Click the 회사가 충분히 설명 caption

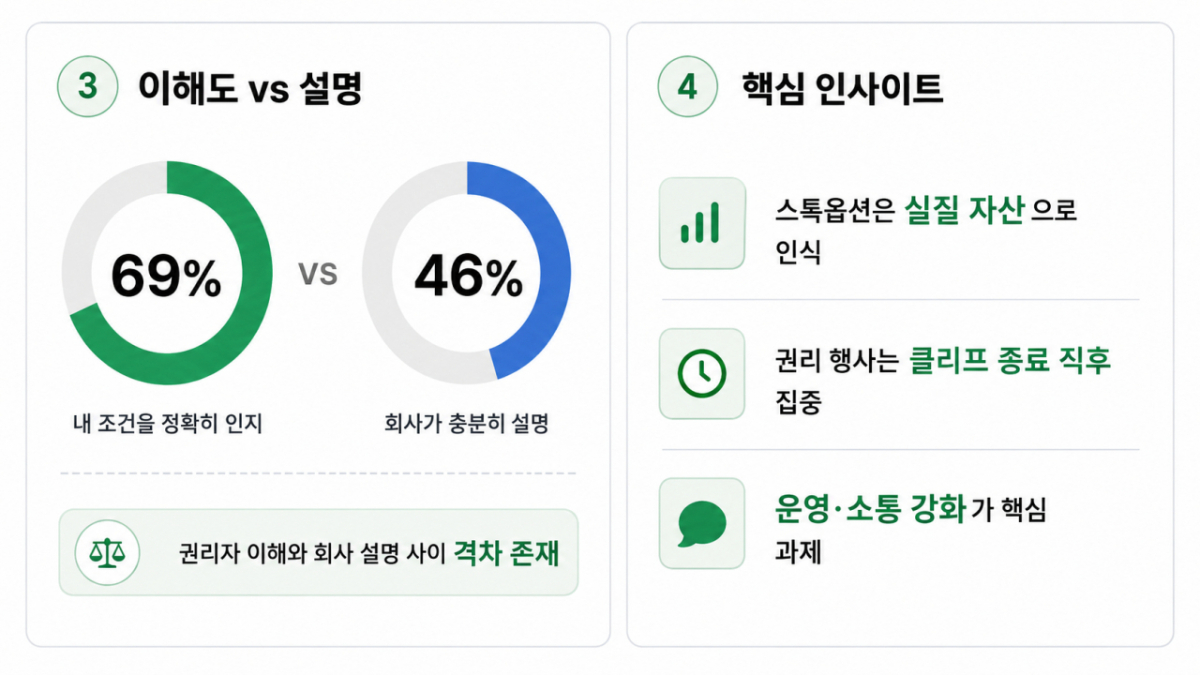[467, 424]
